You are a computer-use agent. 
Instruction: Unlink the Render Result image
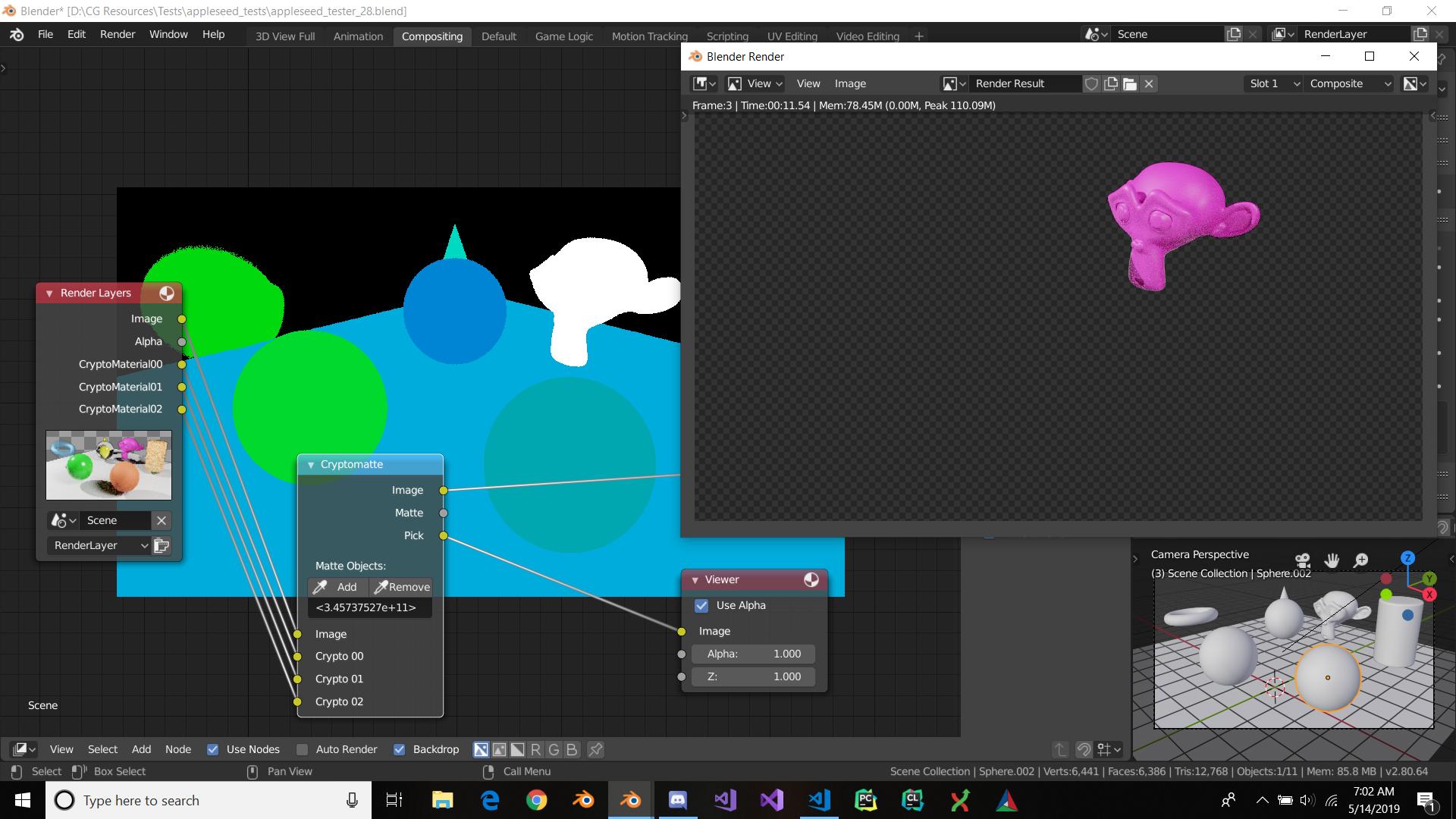coord(1149,84)
